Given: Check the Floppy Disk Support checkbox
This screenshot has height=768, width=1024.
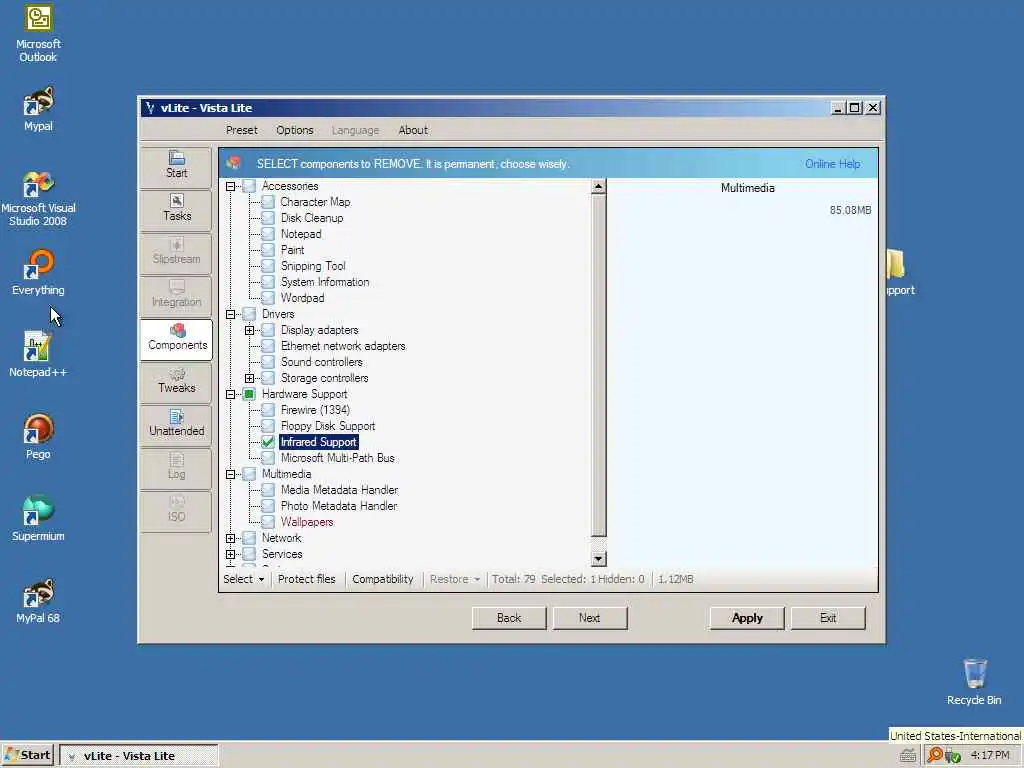Looking at the screenshot, I should [268, 426].
